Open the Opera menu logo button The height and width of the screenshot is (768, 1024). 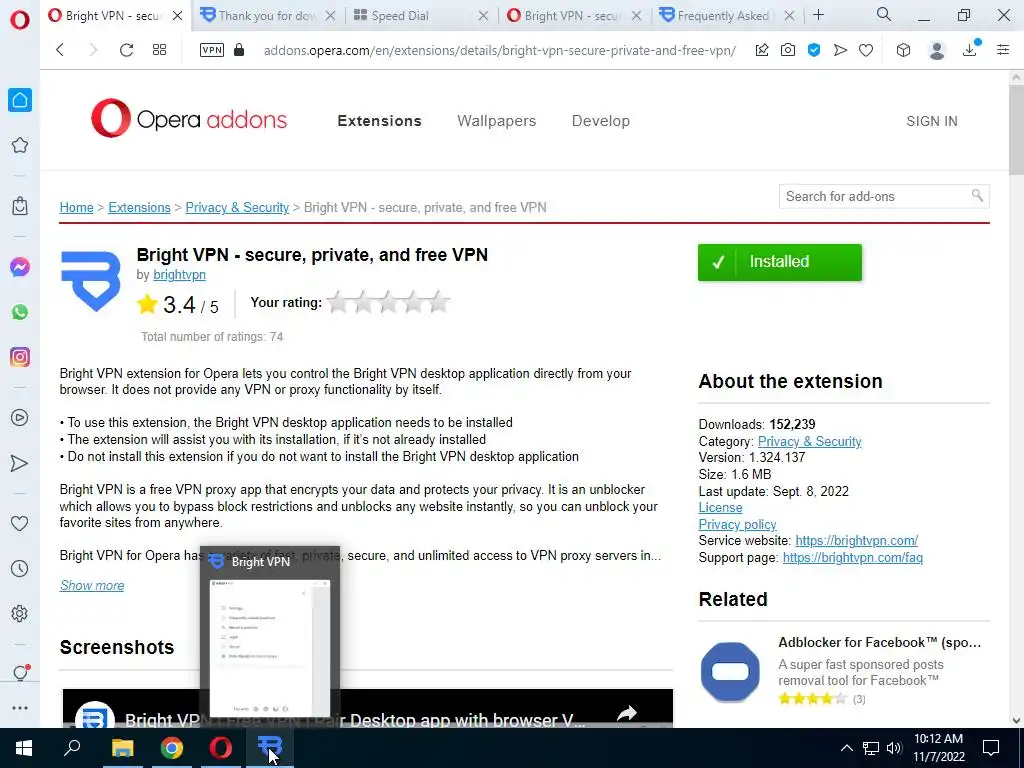click(x=20, y=20)
